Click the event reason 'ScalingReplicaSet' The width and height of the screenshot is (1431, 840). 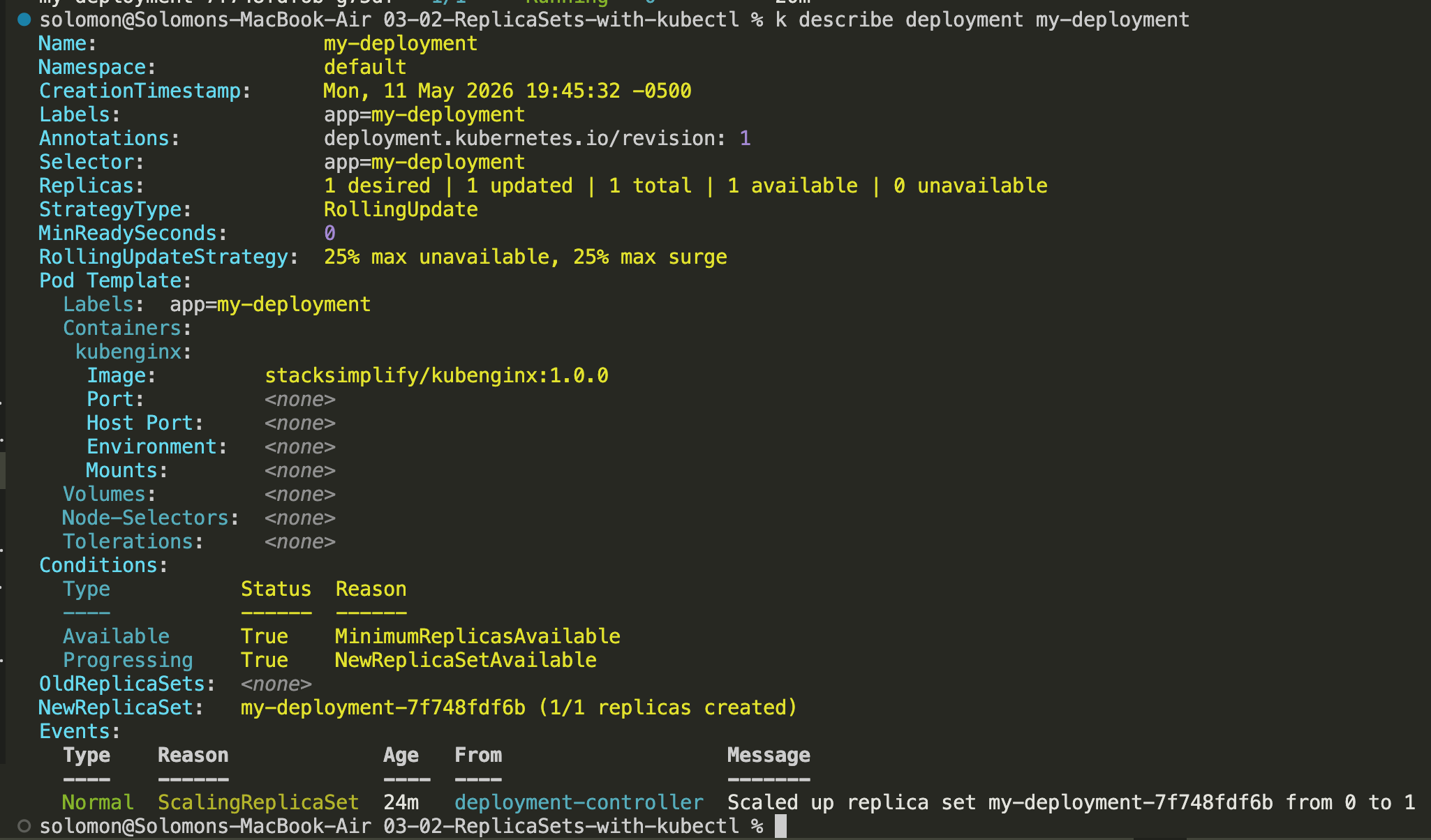(258, 802)
